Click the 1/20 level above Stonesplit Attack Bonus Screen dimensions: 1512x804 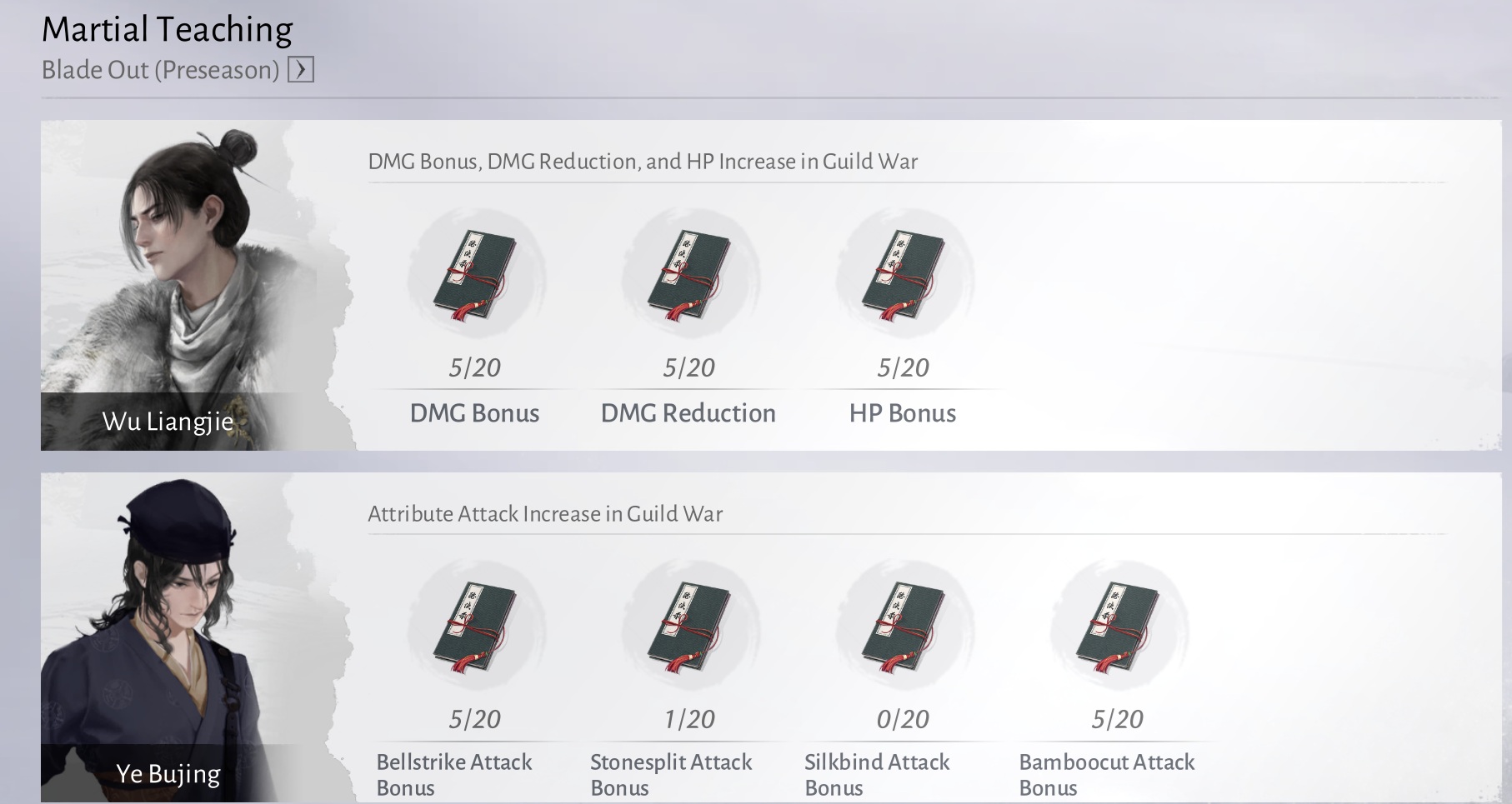(689, 719)
